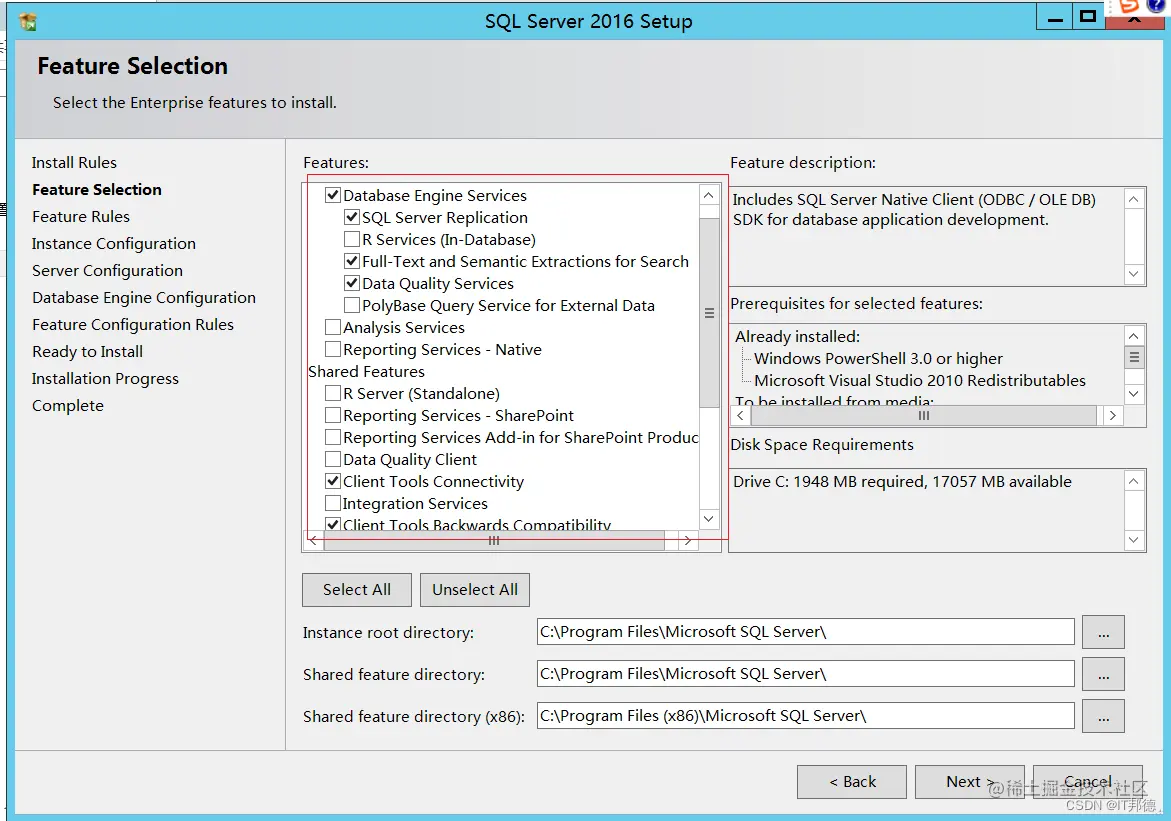
Task: Select Feature Rules step in sidebar
Action: (x=81, y=217)
